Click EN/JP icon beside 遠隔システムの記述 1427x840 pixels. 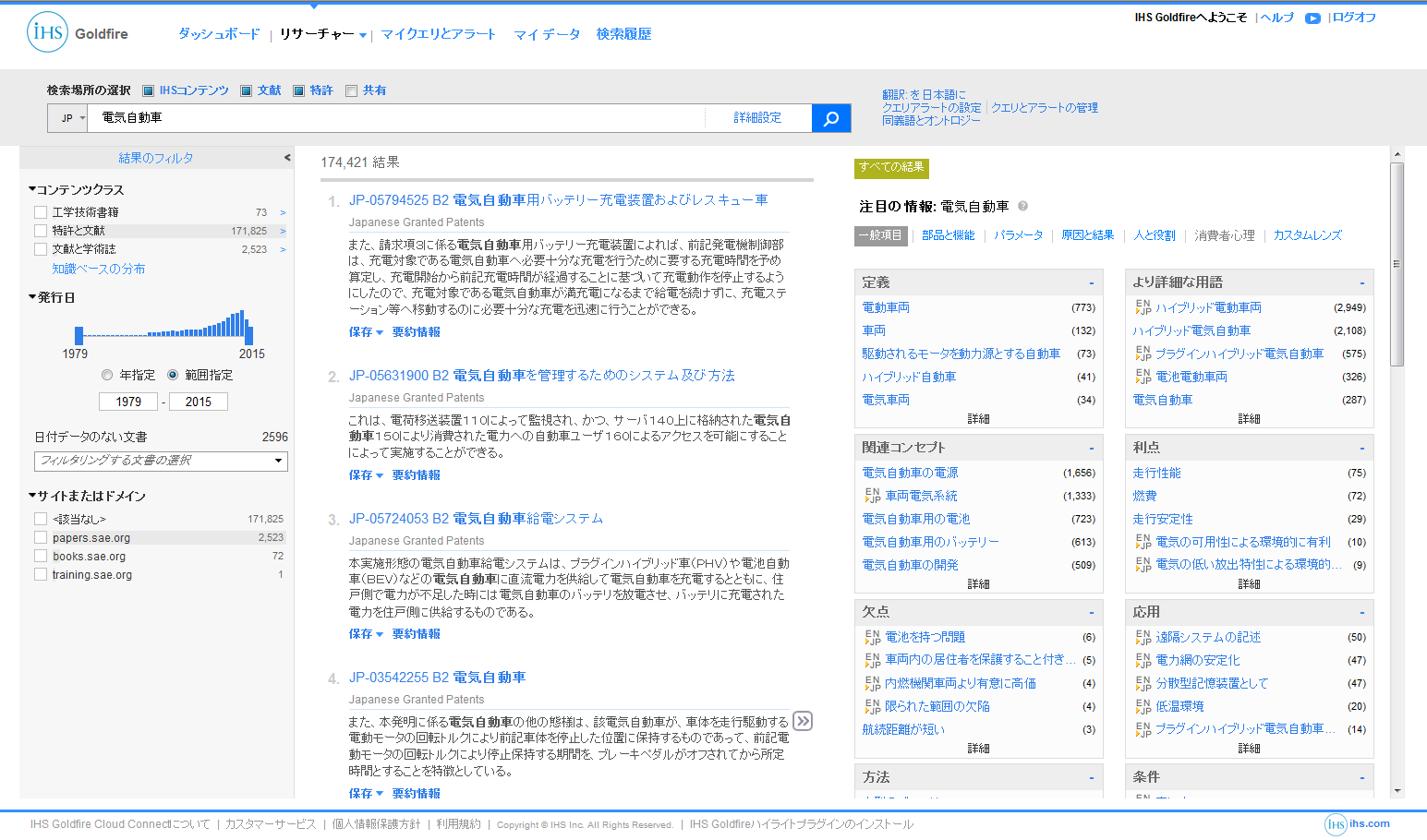pyautogui.click(x=1143, y=637)
